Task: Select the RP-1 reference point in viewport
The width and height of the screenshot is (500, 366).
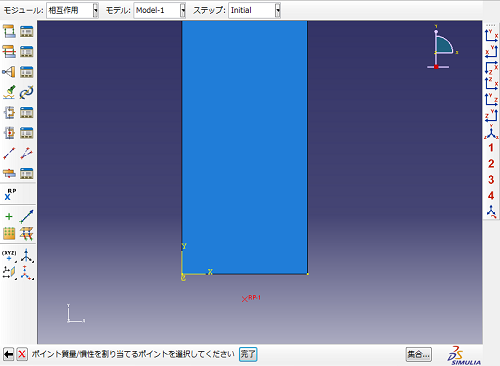Action: [245, 299]
